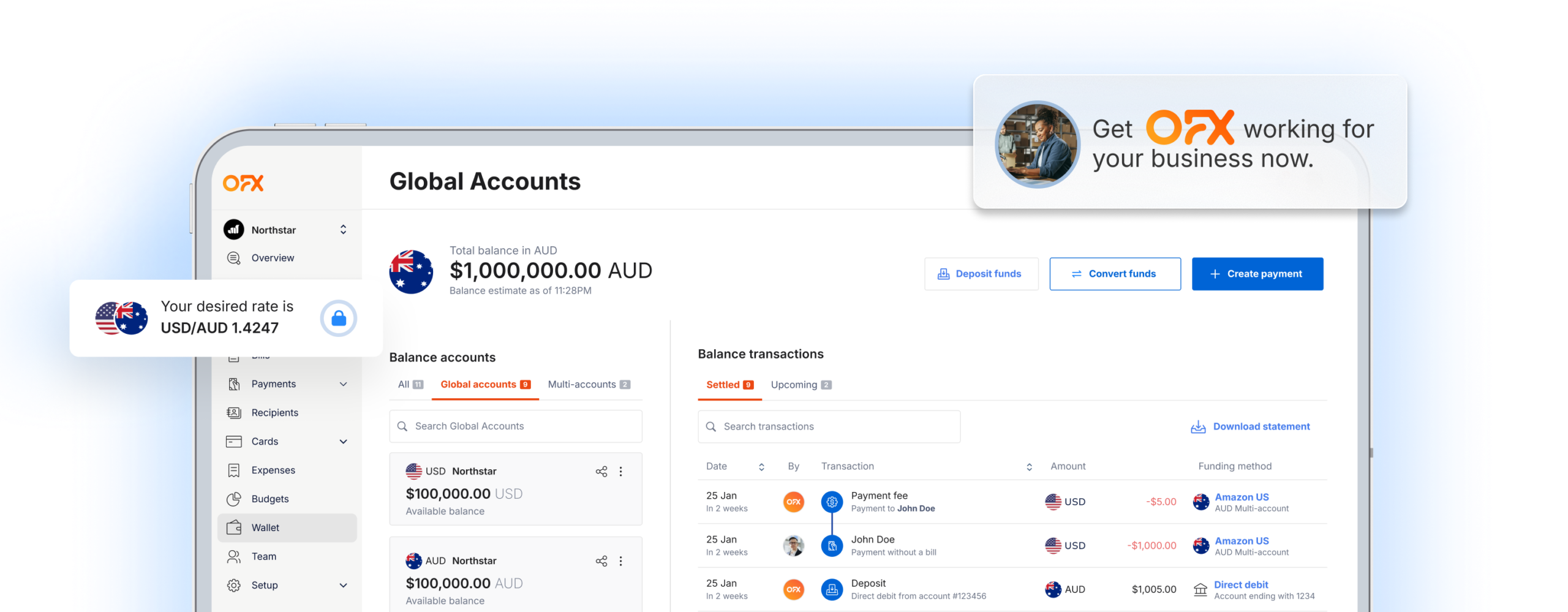Image resolution: width=1568 pixels, height=612 pixels.
Task: Switch to the Upcoming transactions tab
Action: [801, 385]
